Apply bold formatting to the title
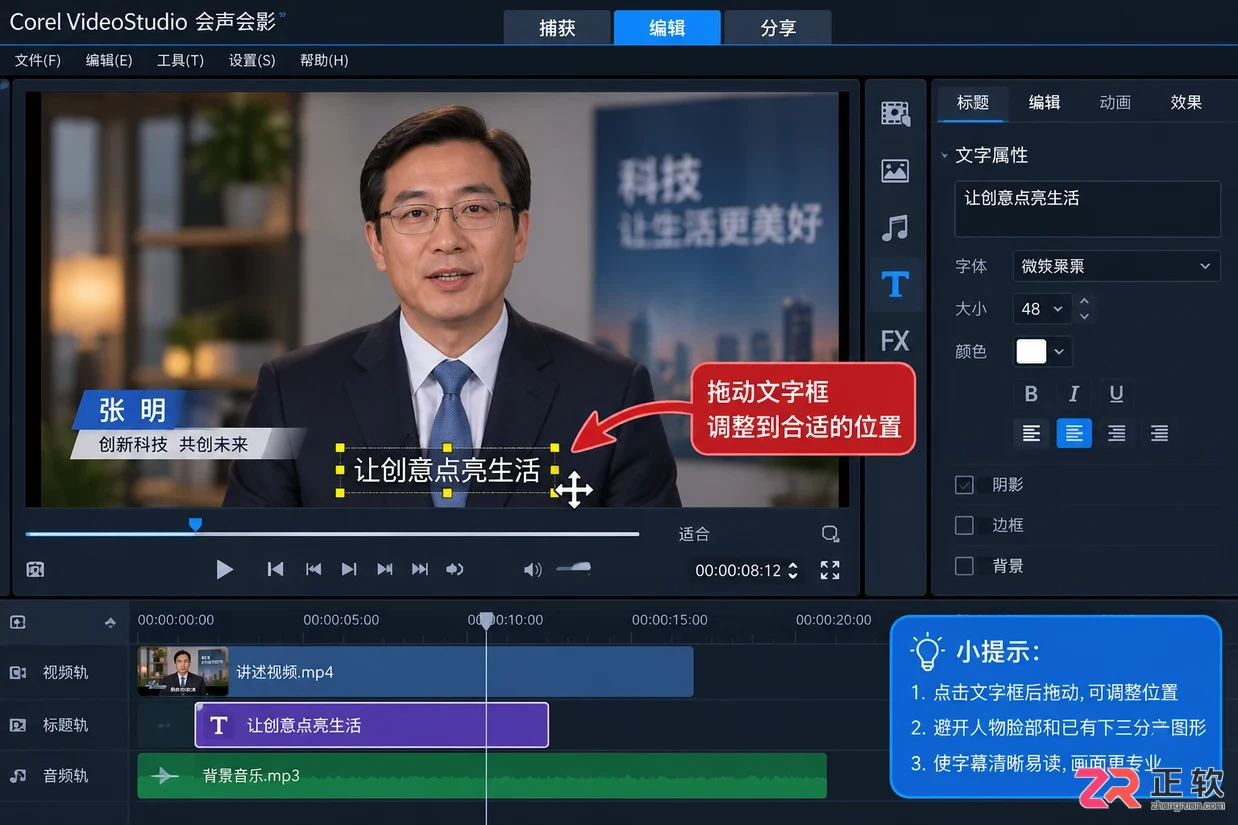 click(x=1031, y=393)
